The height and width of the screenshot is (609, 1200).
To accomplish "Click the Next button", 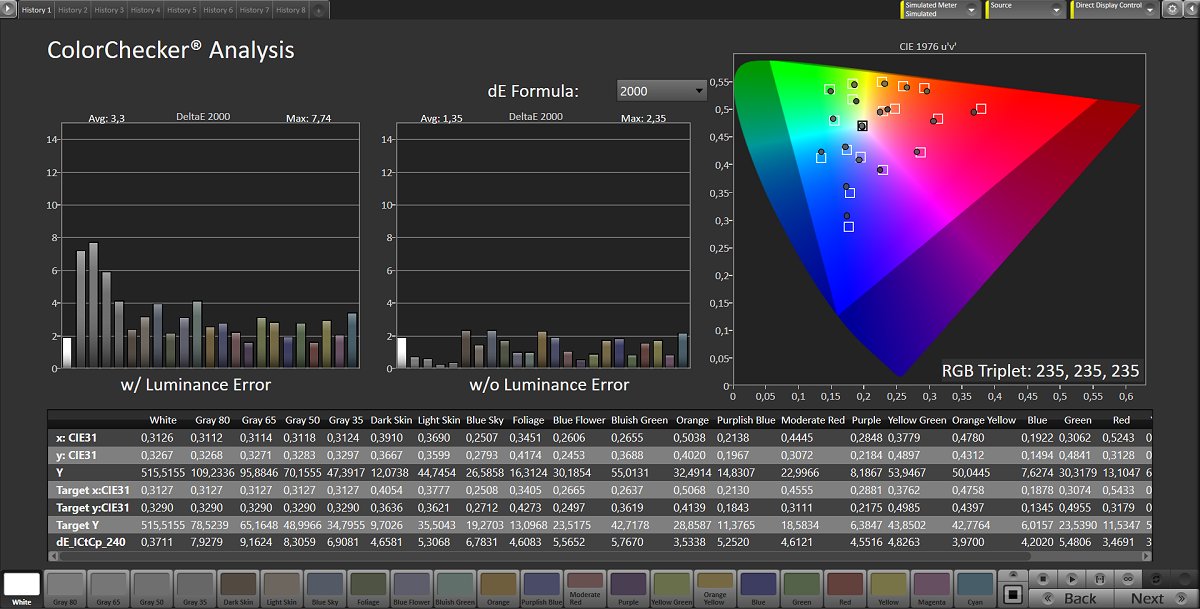I will (x=1157, y=598).
